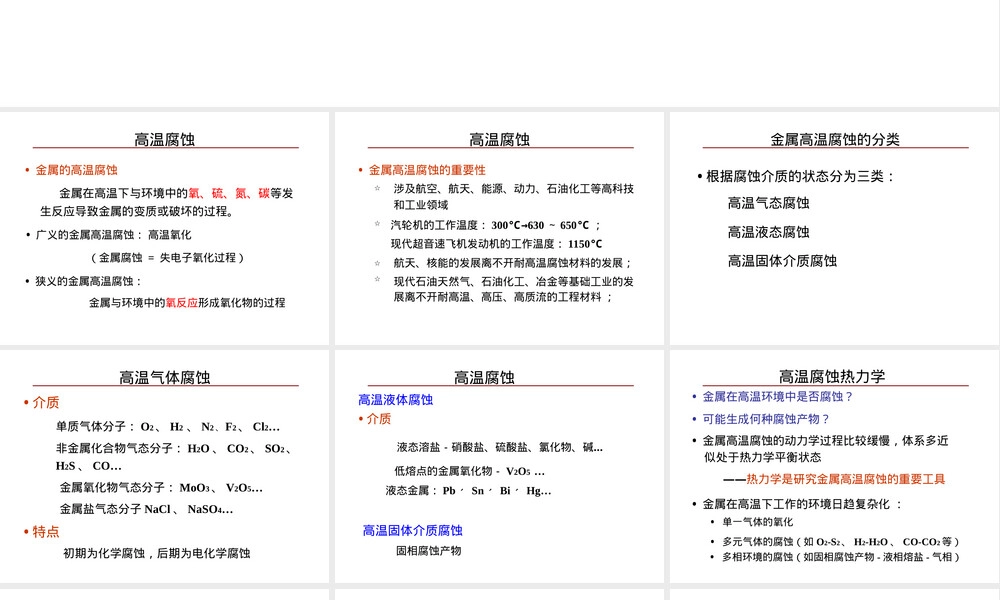Open the slide covering 高温液体腐蚀
The height and width of the screenshot is (600, 1000).
click(x=499, y=466)
